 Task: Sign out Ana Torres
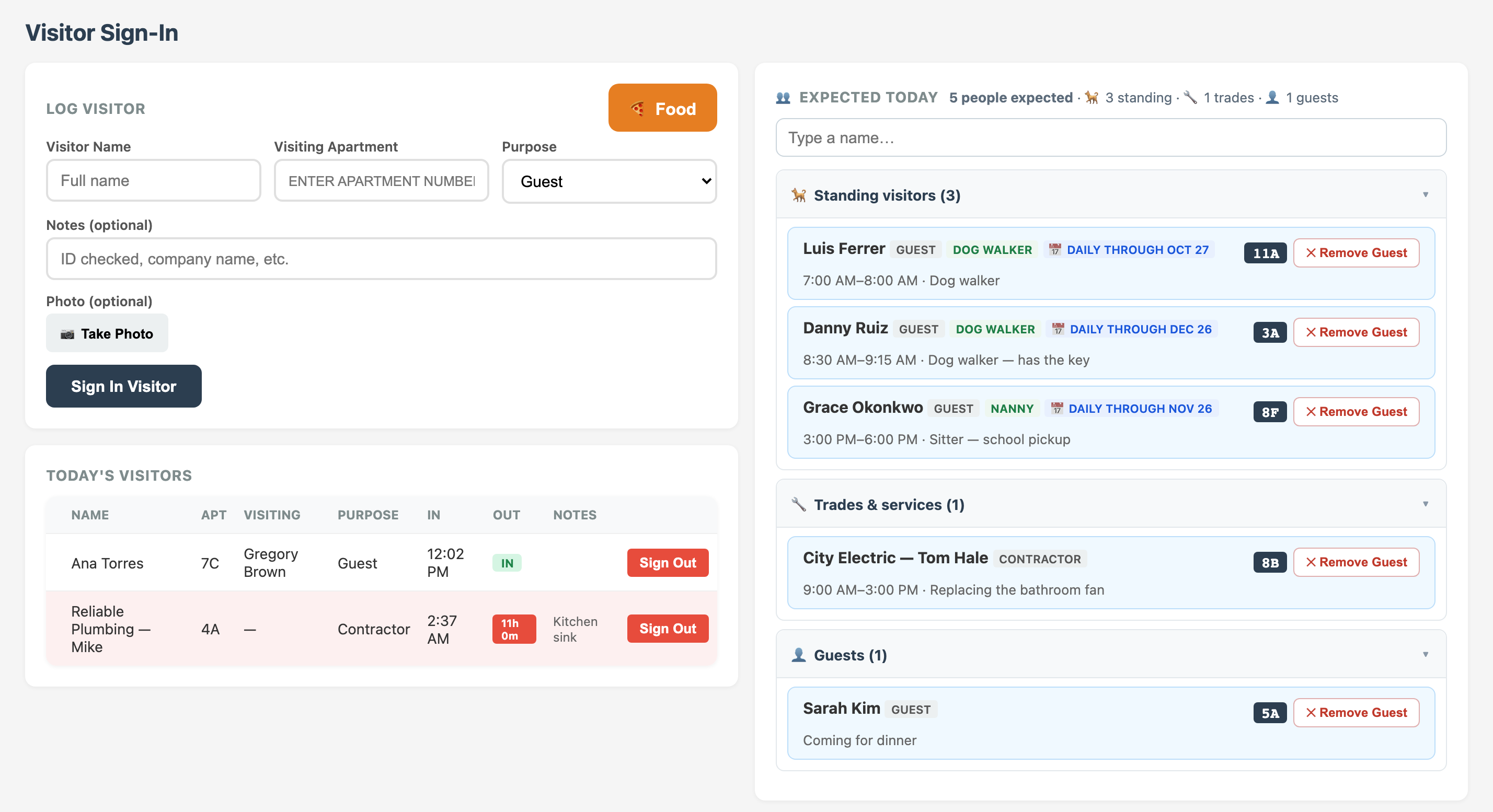click(667, 562)
